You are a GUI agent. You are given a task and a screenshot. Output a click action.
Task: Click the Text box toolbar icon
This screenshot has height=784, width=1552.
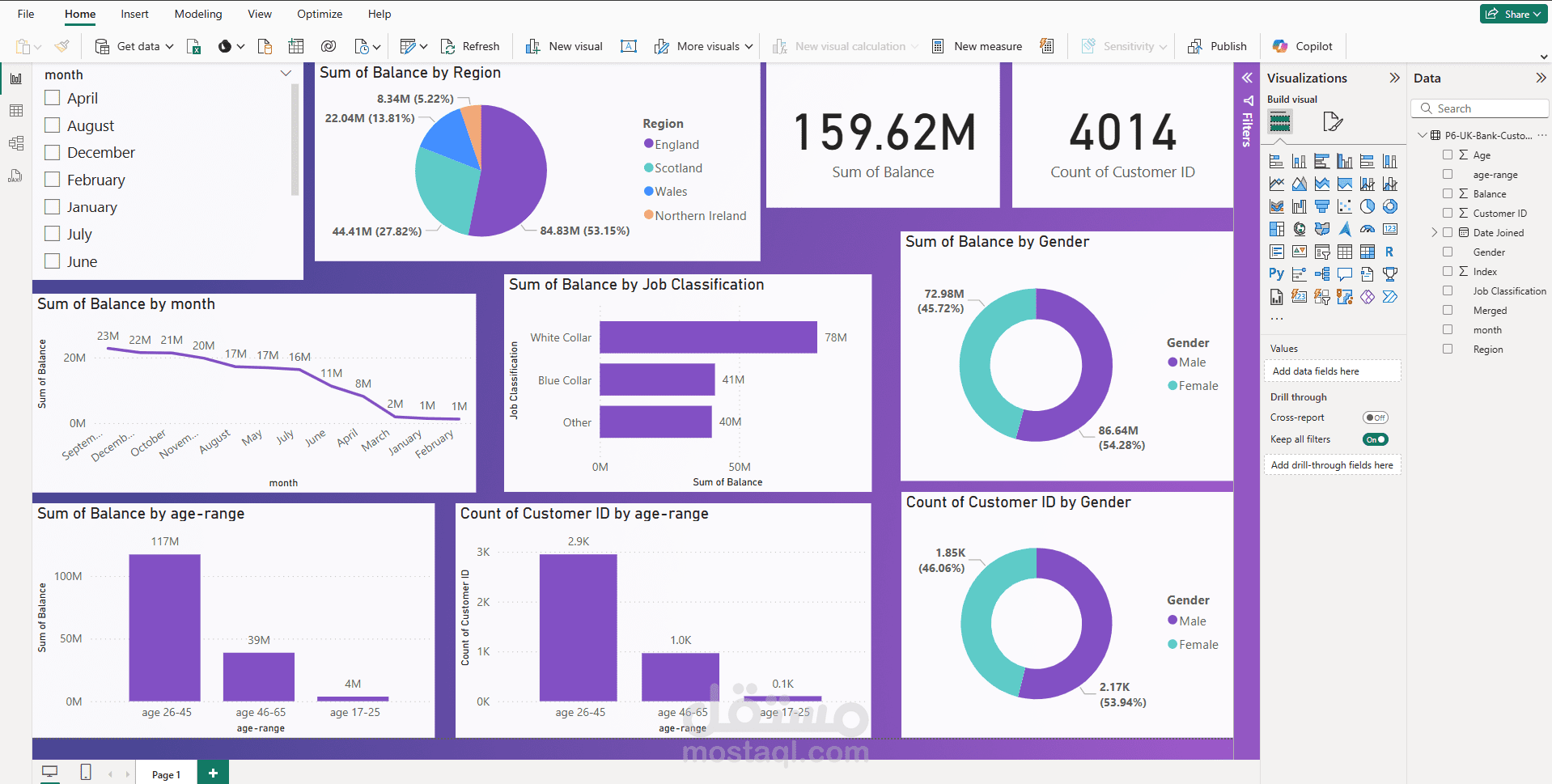629,46
